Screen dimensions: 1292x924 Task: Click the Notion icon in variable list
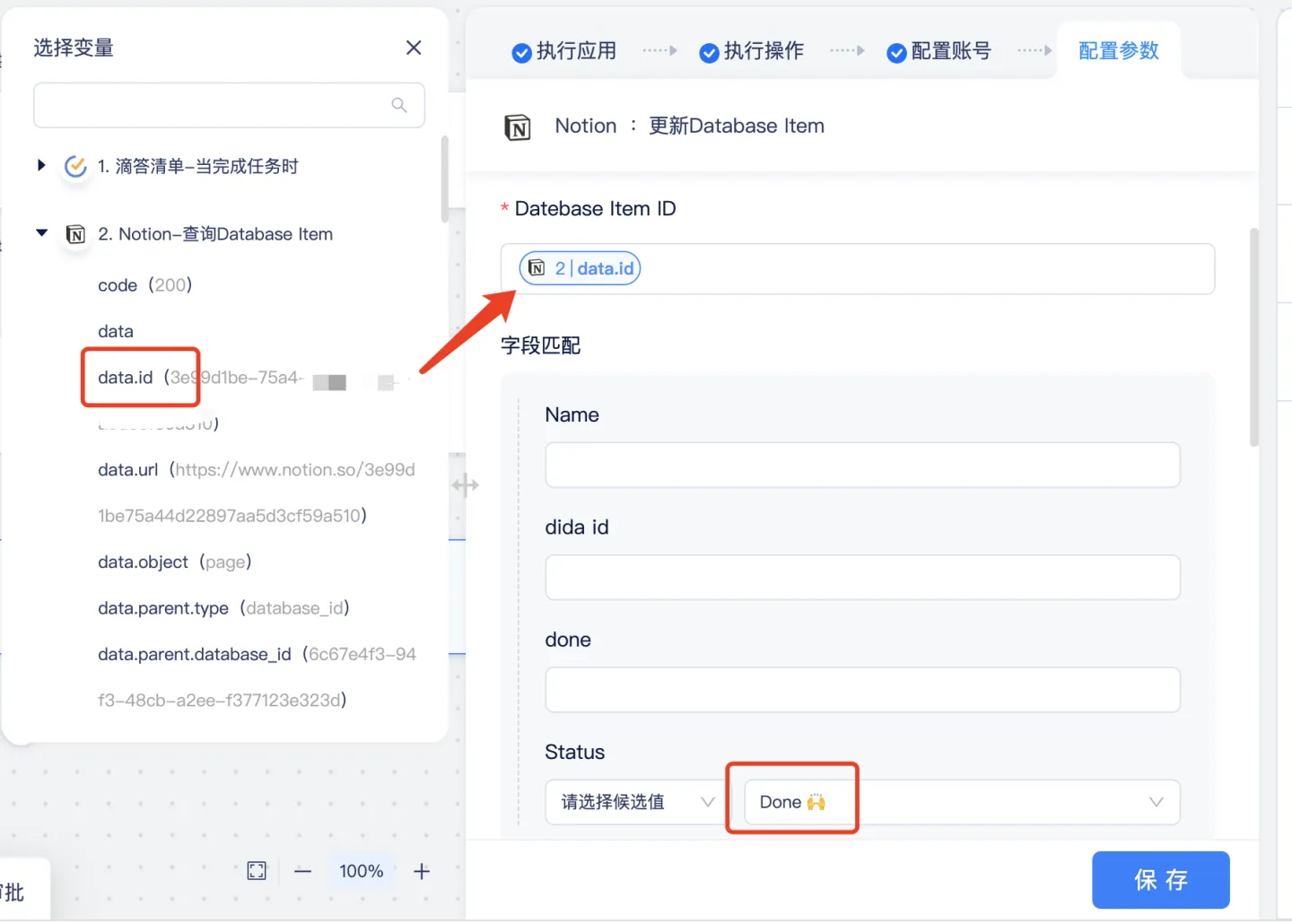coord(76,235)
